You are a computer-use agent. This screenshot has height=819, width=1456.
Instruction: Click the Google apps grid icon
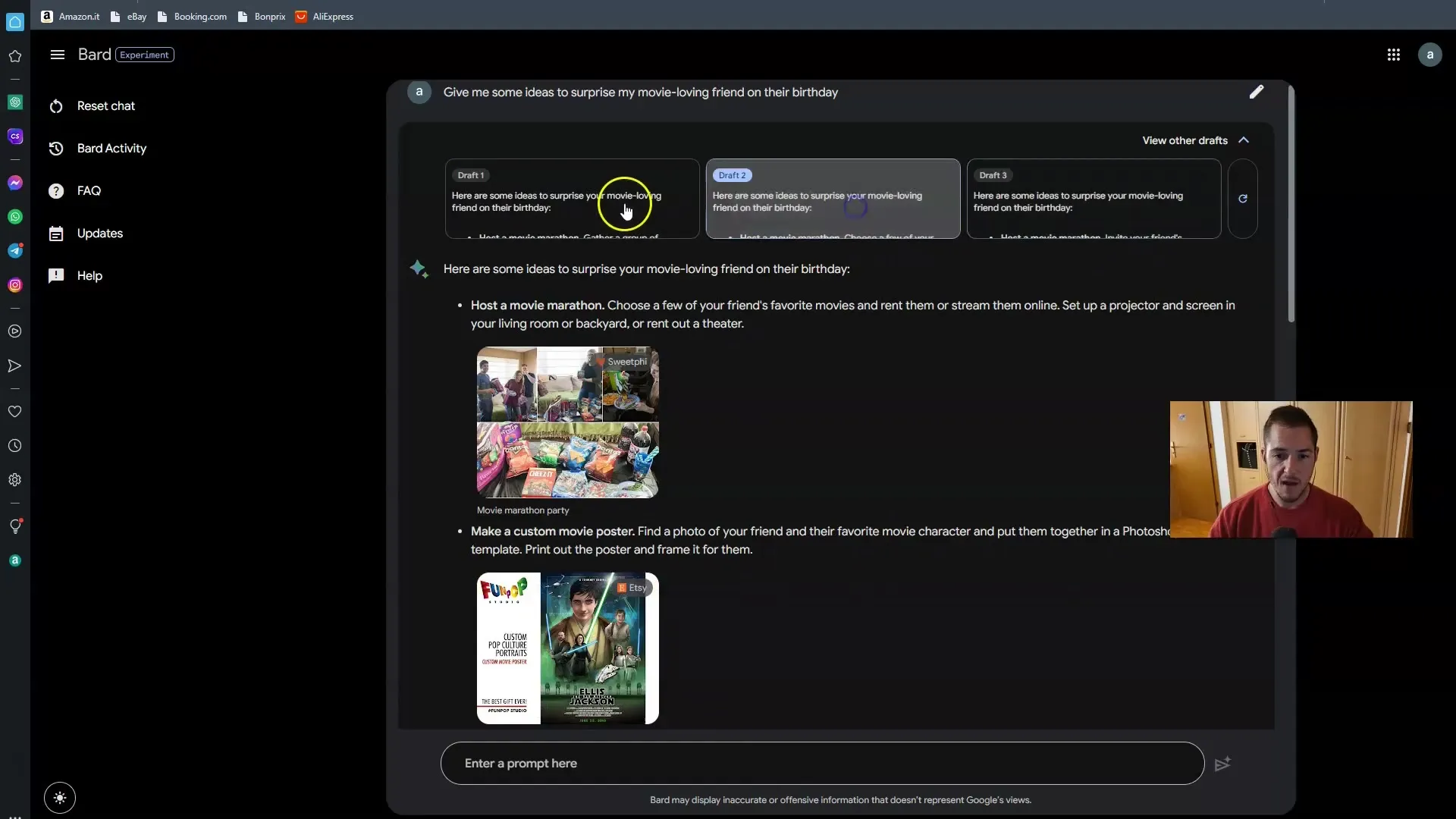pos(1393,54)
